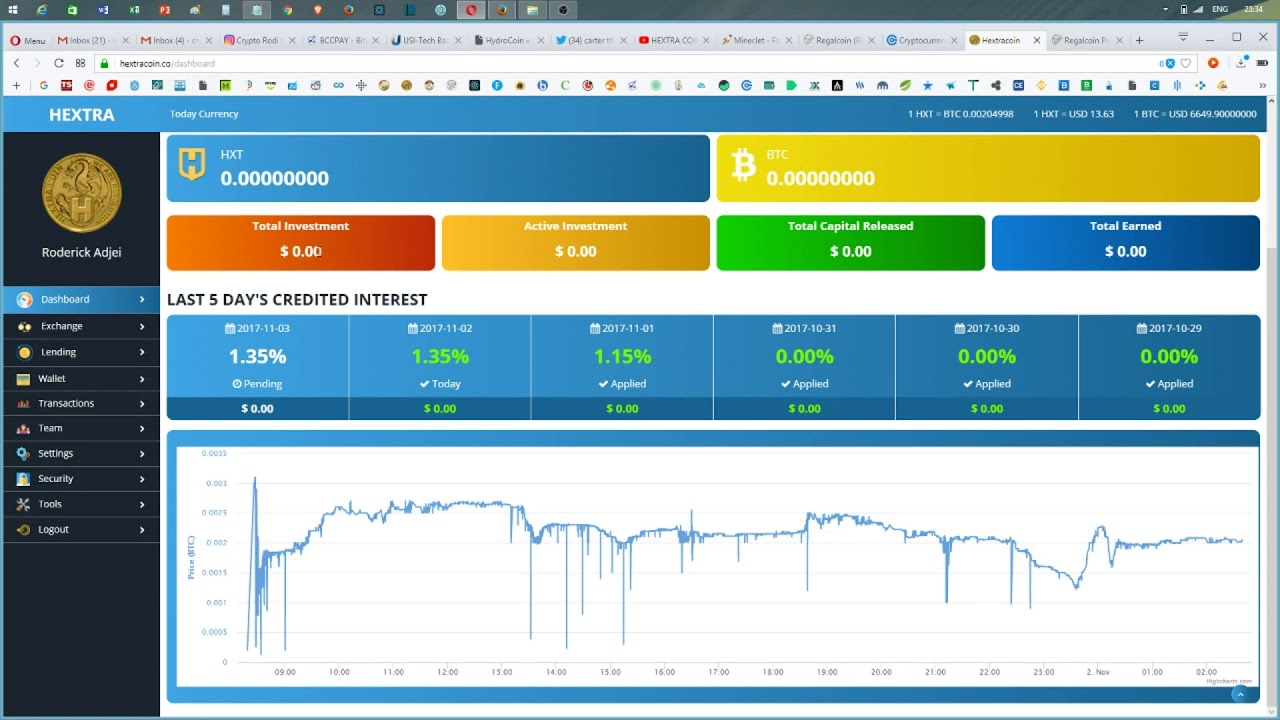
Task: Click the Tools wrench icon in sidebar
Action: tap(24, 504)
